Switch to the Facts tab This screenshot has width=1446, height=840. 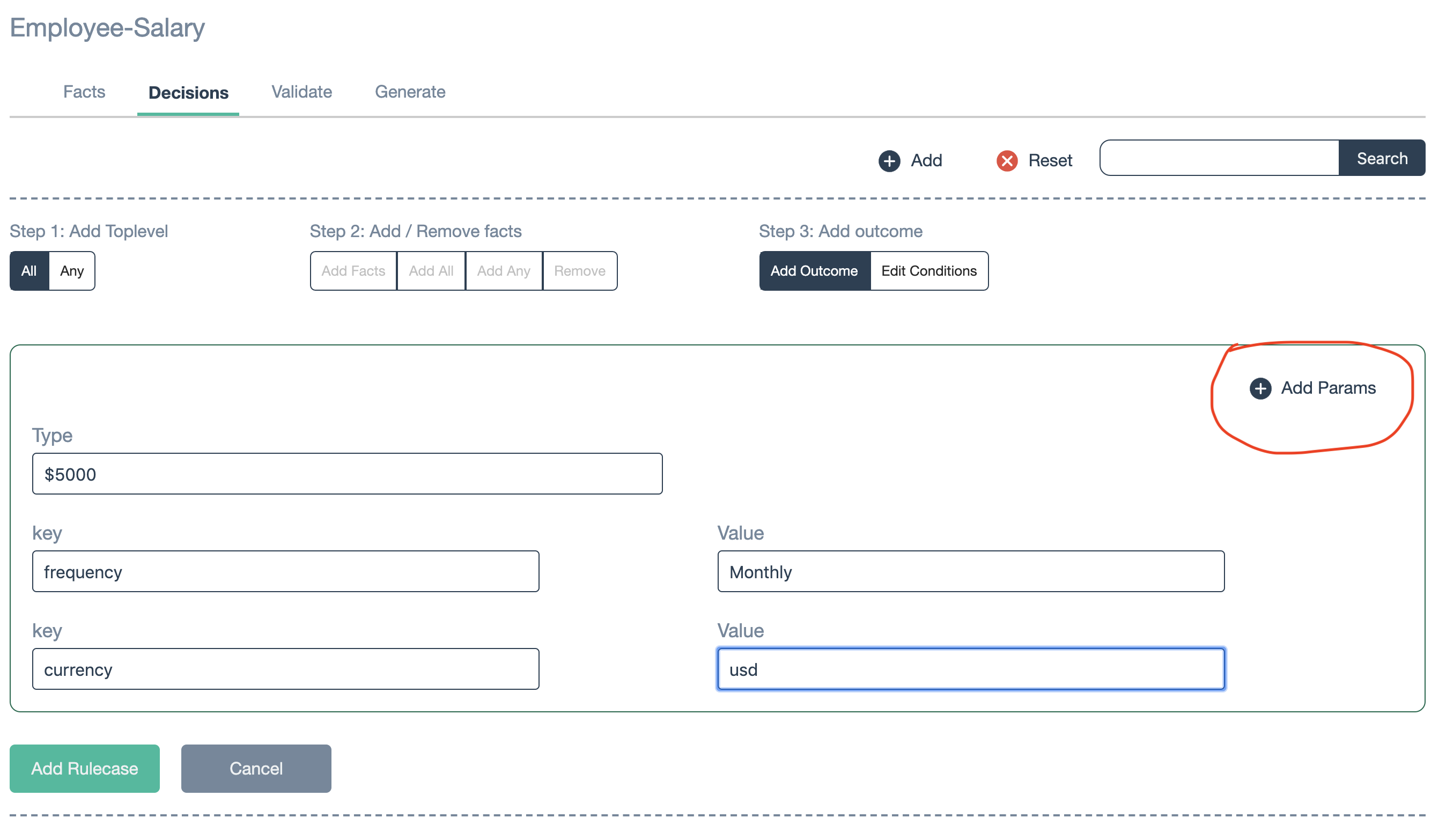(x=83, y=92)
